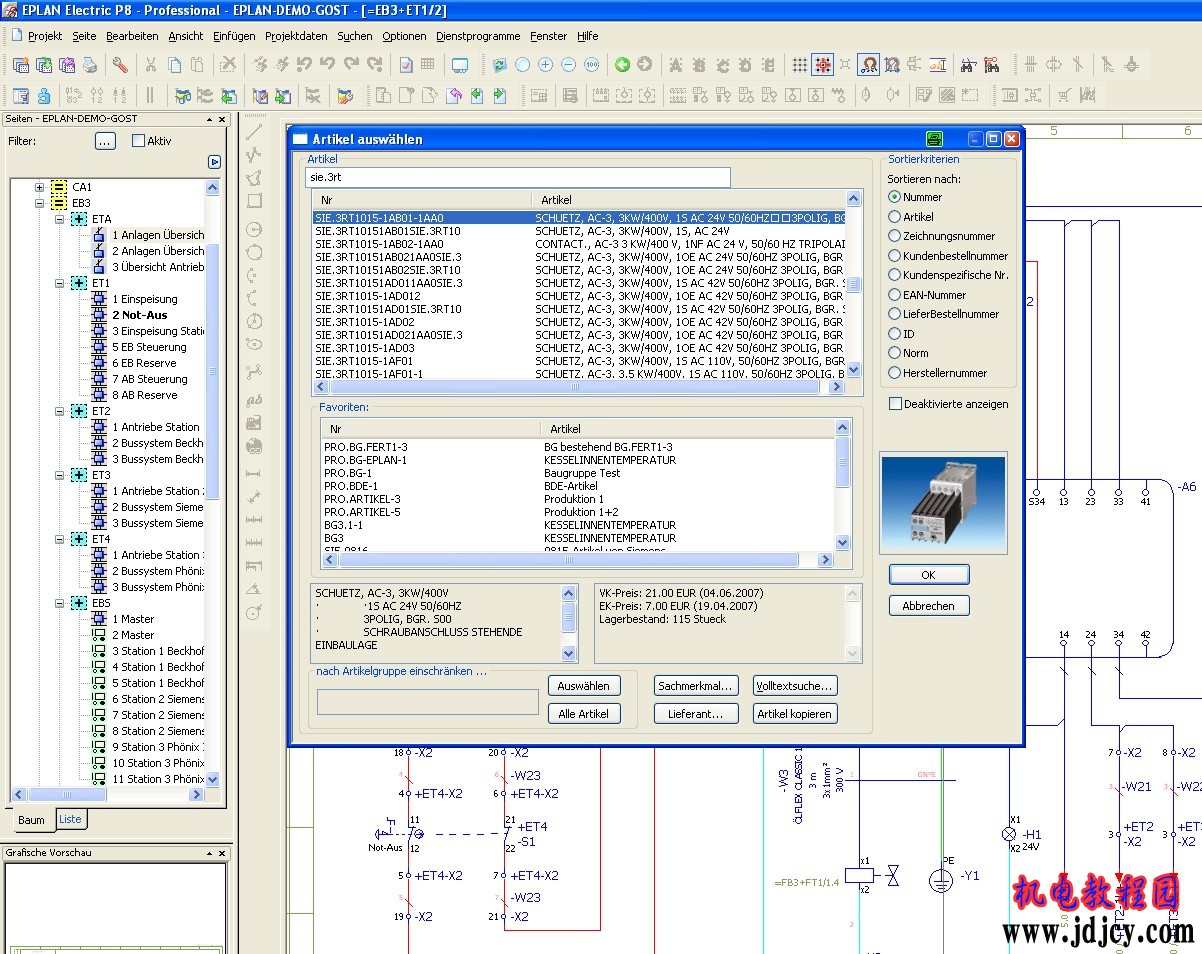Collapse the ET3 tree node
This screenshot has height=954, width=1202.
pos(60,475)
